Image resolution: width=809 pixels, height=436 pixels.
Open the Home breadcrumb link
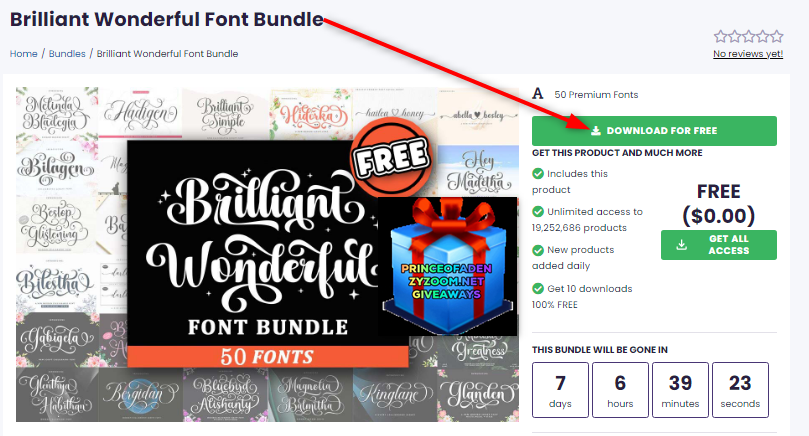click(x=23, y=54)
